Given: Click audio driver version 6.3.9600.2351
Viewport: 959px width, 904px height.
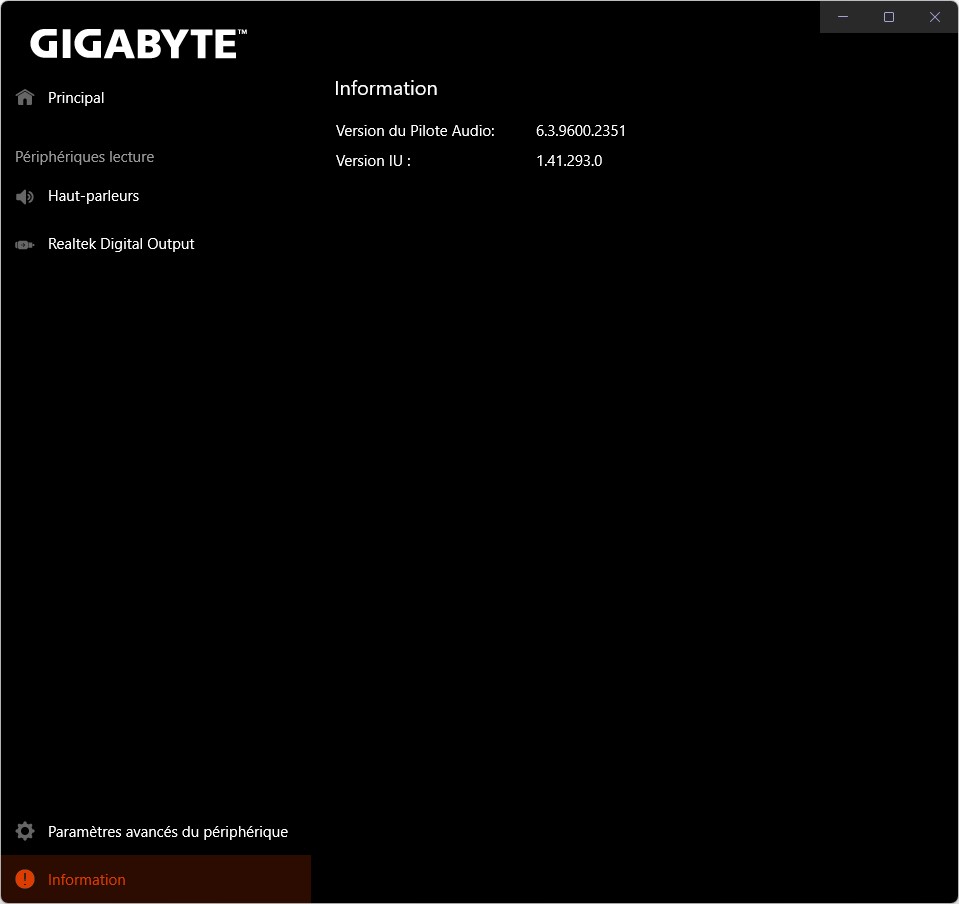Looking at the screenshot, I should click(581, 131).
